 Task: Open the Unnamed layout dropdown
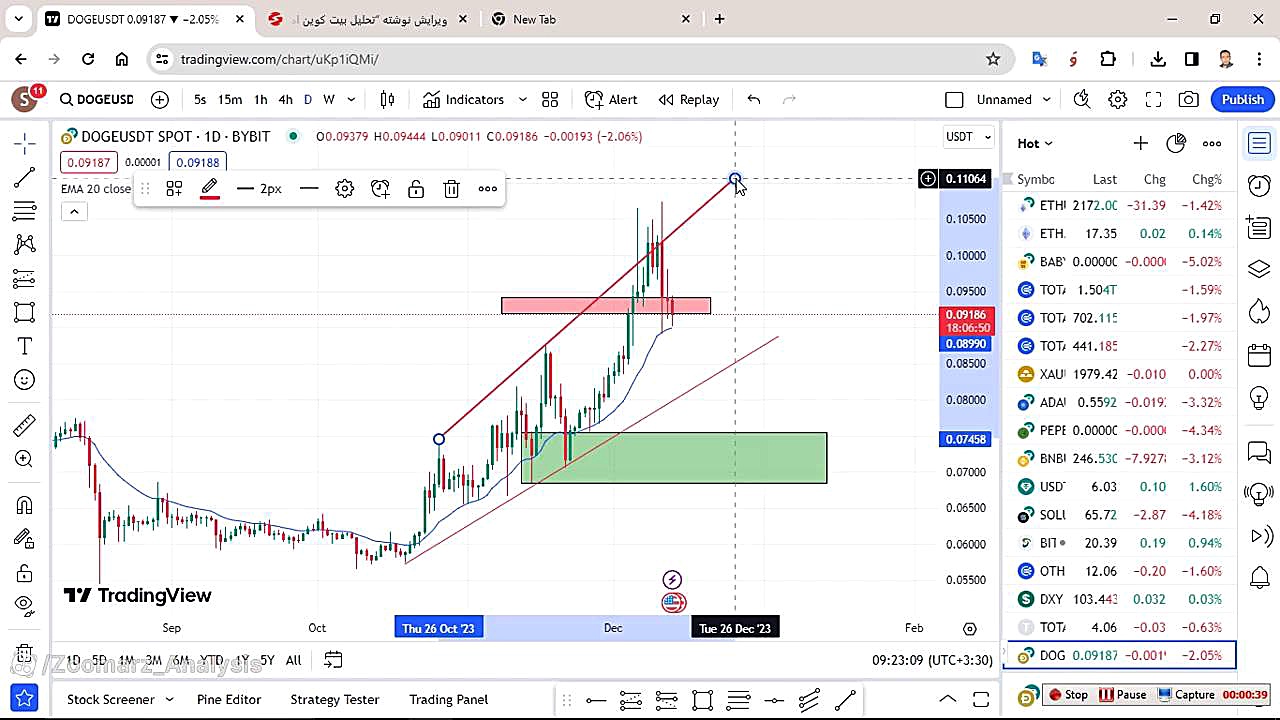(x=1013, y=99)
